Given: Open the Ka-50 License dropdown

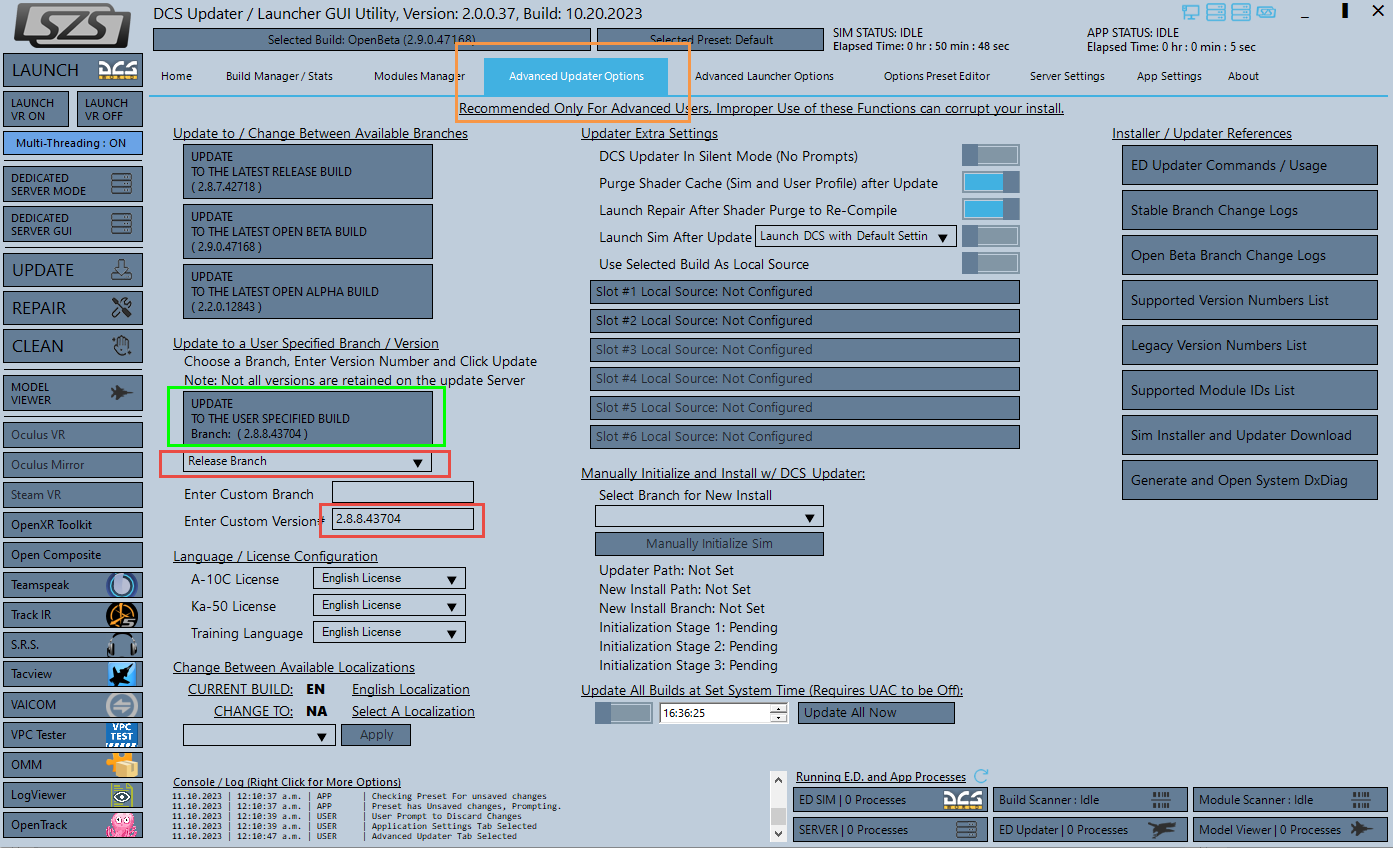Looking at the screenshot, I should click(389, 605).
